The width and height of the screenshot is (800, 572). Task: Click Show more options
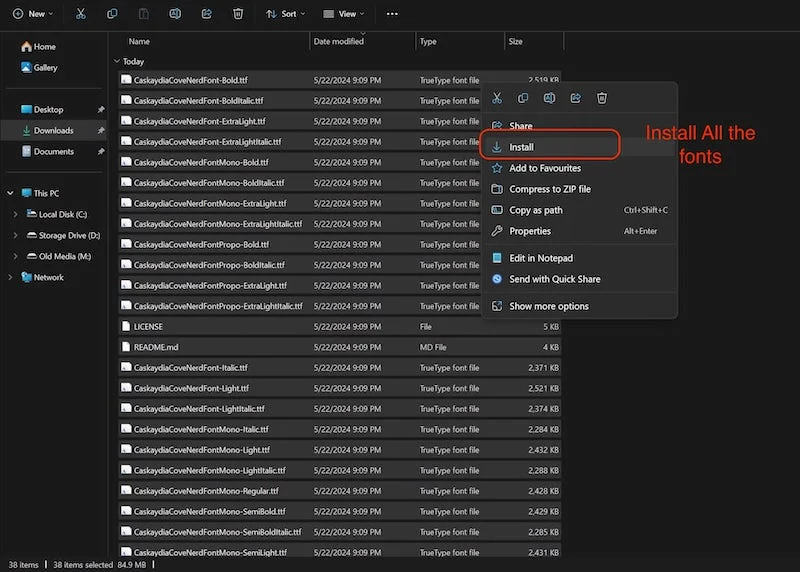(x=580, y=306)
